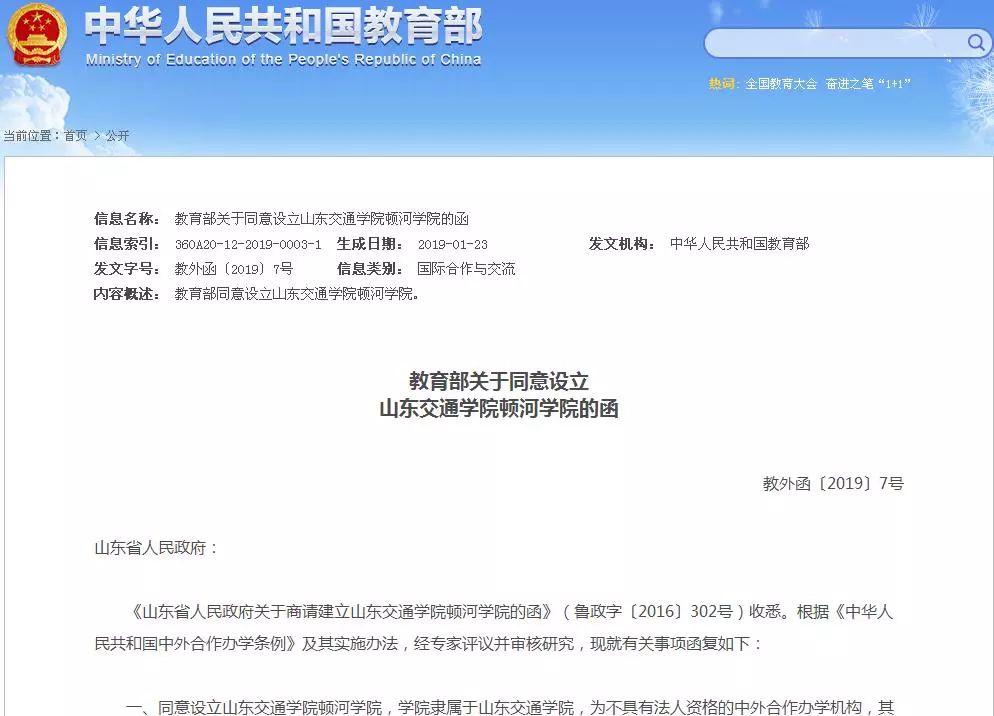Click 热词 label beside hot words
Image resolution: width=994 pixels, height=716 pixels.
tap(723, 84)
